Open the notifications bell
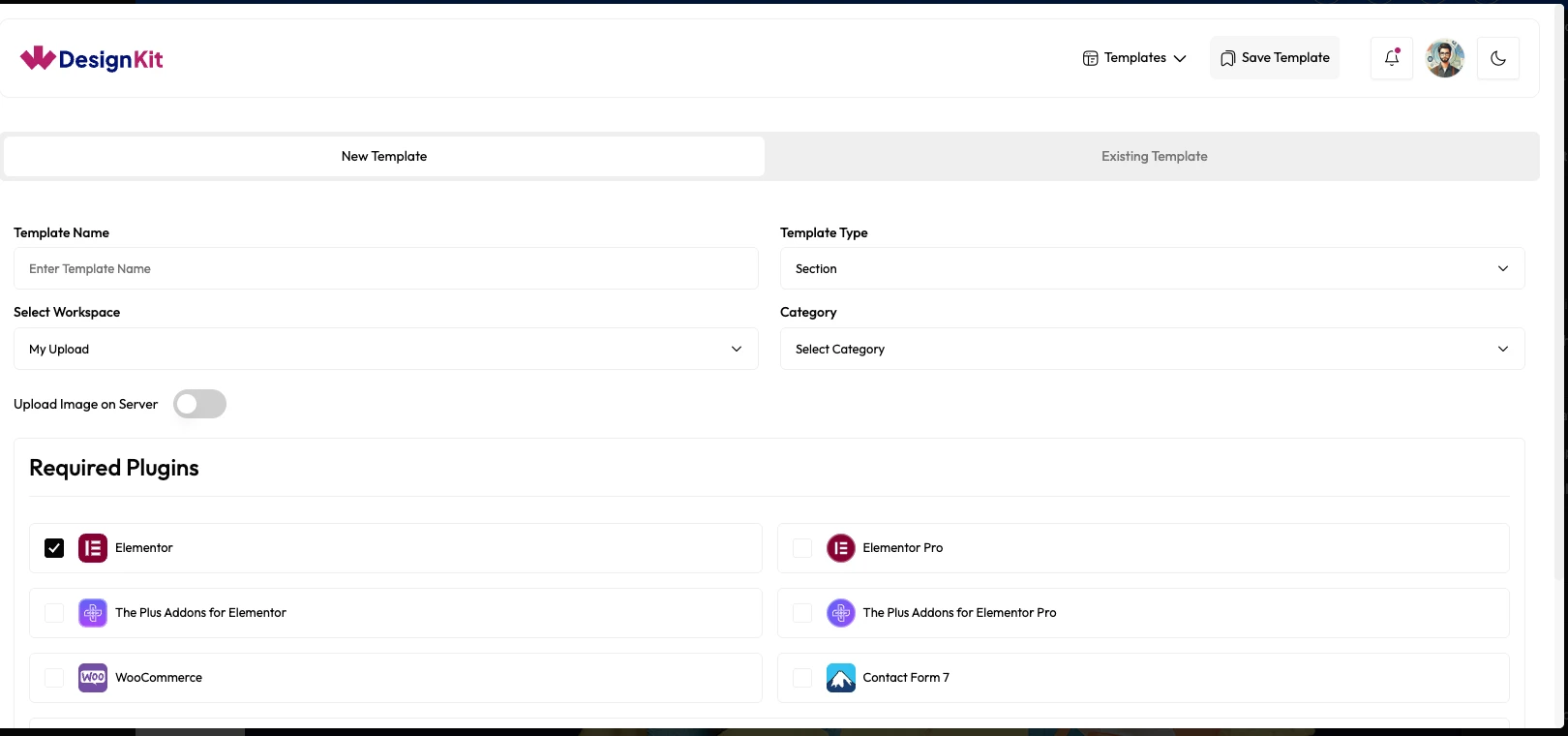 1392,58
